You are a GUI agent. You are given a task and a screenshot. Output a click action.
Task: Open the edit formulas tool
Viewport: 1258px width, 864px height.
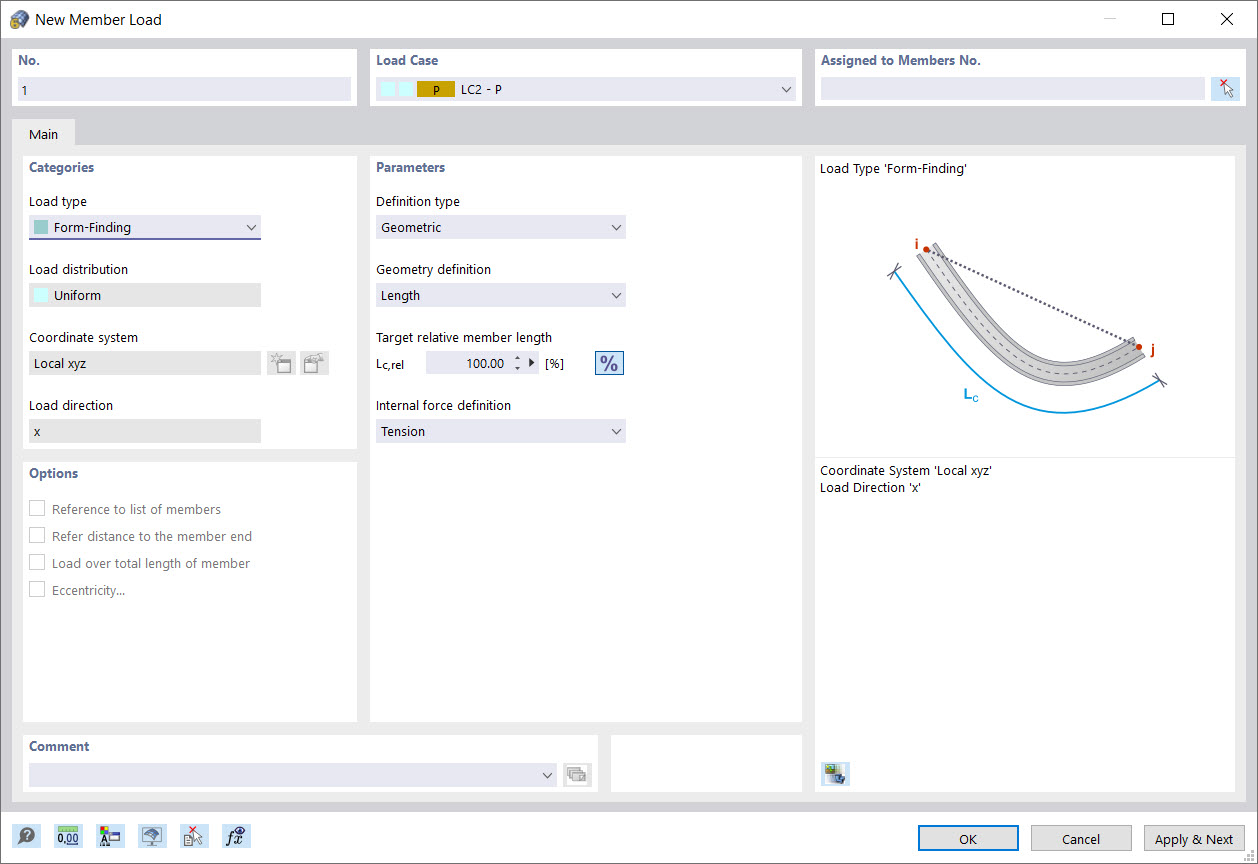tap(236, 835)
